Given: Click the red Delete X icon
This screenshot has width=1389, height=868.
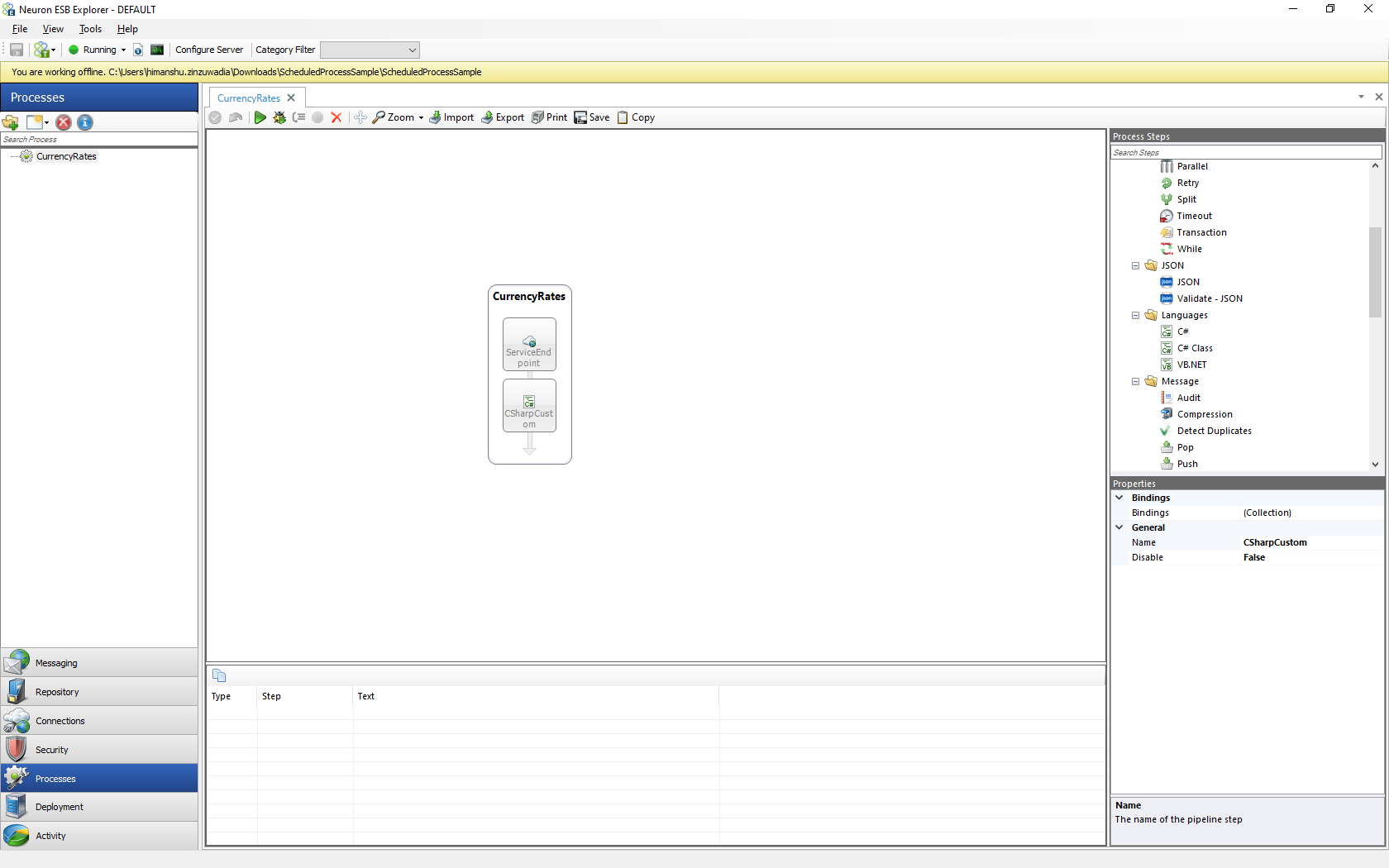Looking at the screenshot, I should 337,117.
